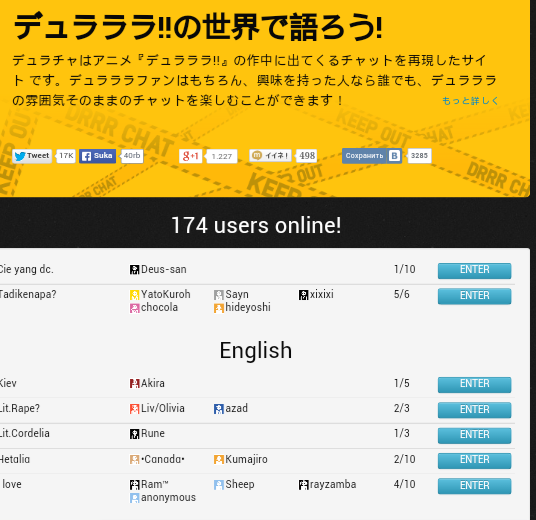This screenshot has width=536, height=520.
Task: Click the room name Lit.Cordelia
Action: (x=25, y=434)
